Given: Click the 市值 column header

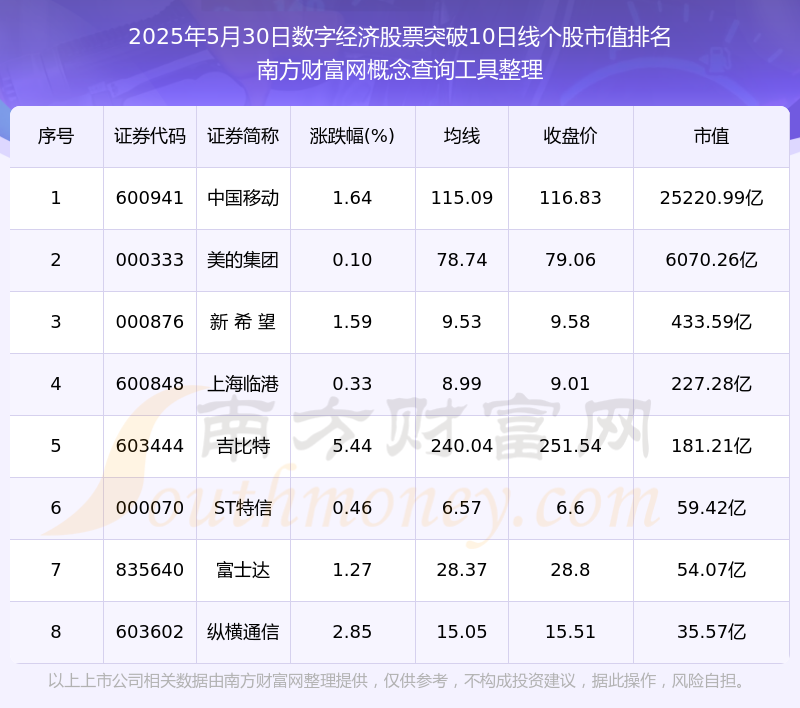Looking at the screenshot, I should click(x=711, y=136).
